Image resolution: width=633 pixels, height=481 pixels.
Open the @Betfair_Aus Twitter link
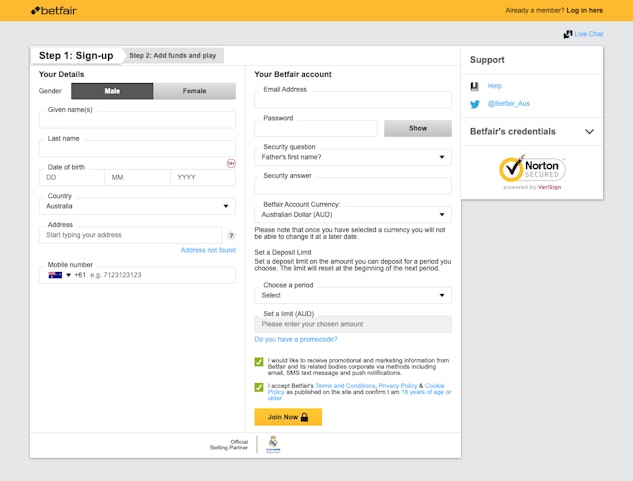pos(509,104)
